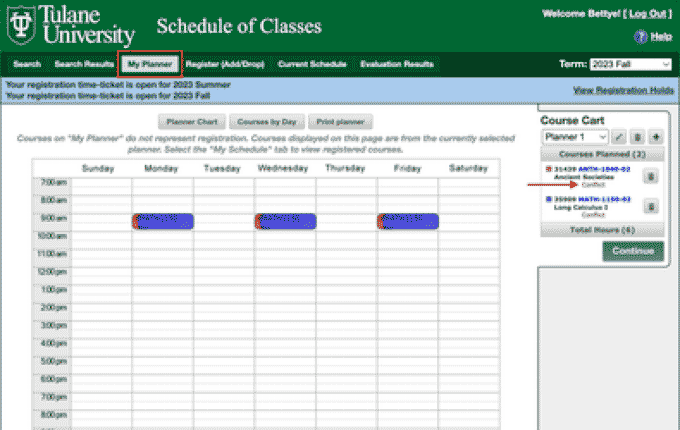Add a new planner with the plus icon
Image resolution: width=680 pixels, height=430 pixels.
(x=656, y=137)
